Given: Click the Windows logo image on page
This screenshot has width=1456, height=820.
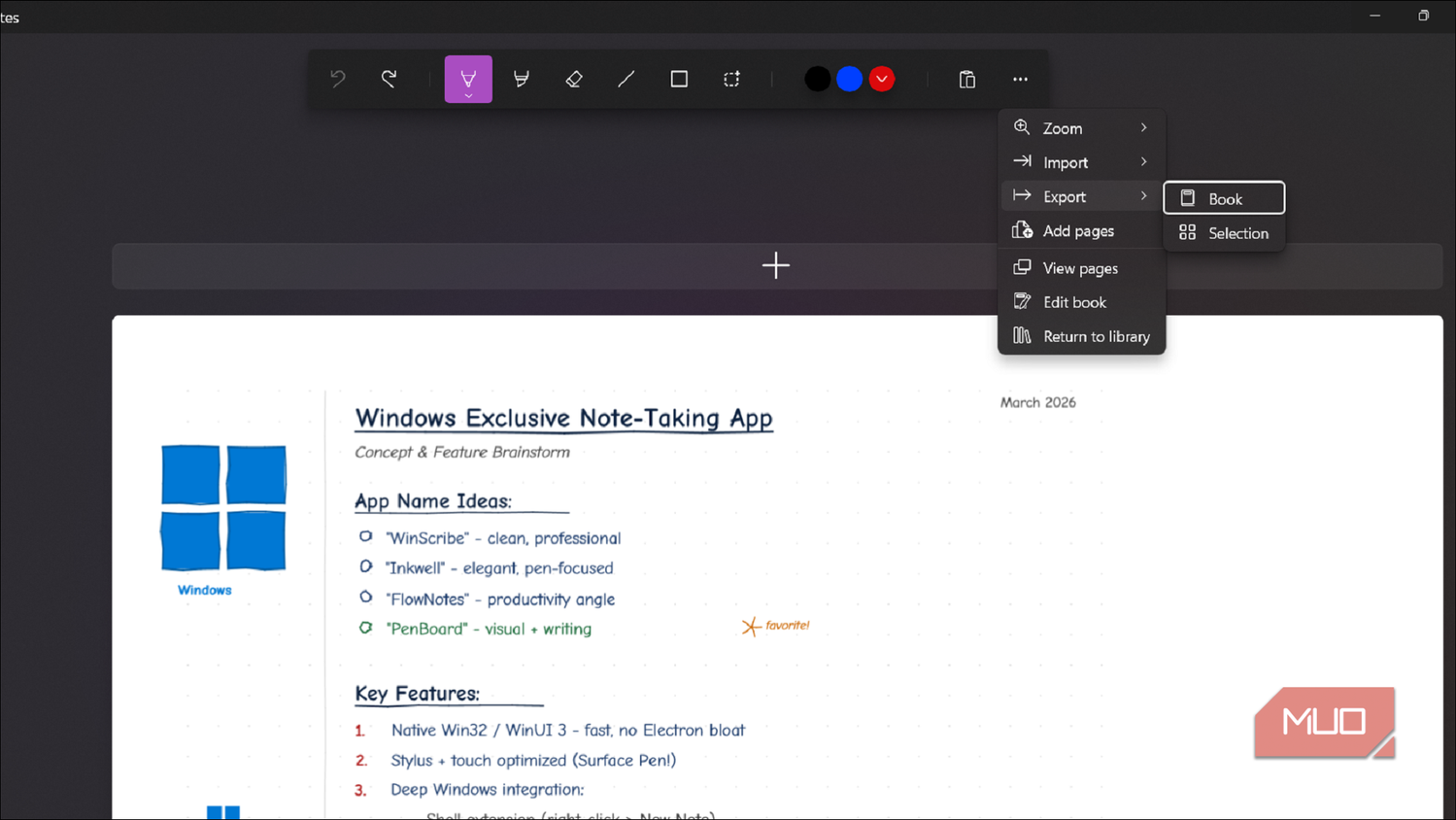Looking at the screenshot, I should tap(223, 508).
